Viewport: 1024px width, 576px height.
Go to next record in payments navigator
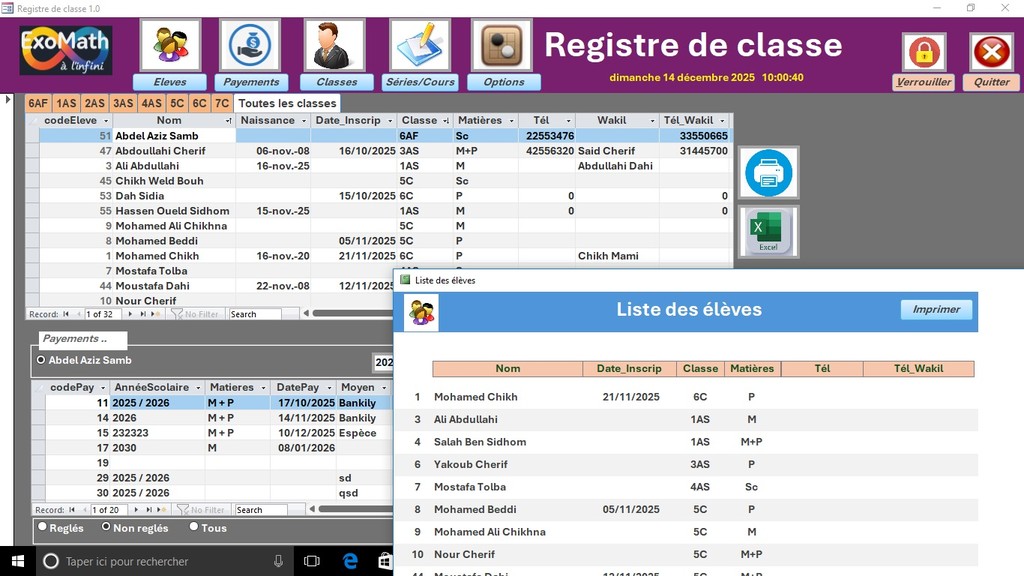[135, 510]
